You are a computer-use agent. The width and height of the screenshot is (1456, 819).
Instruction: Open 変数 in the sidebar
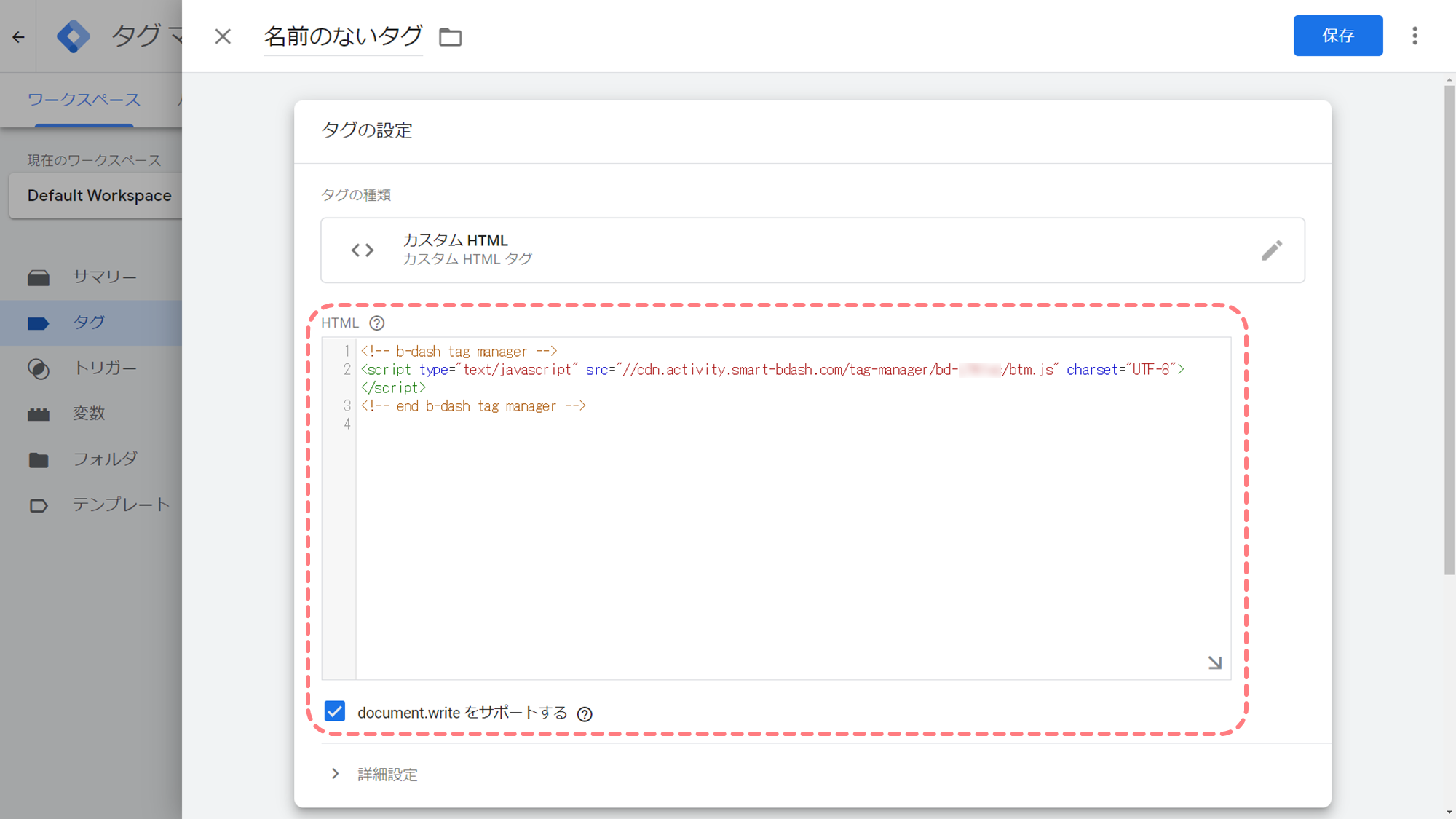pos(91,414)
